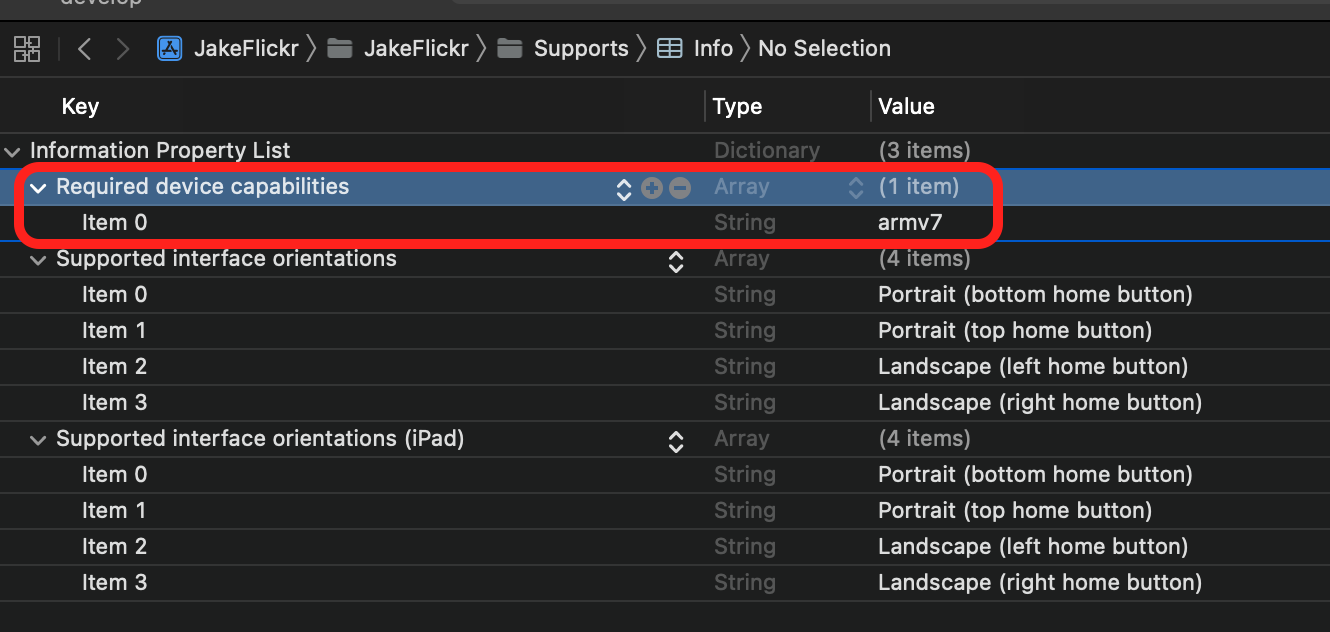The image size is (1330, 632).
Task: Click the Info plist table icon
Action: coord(670,48)
